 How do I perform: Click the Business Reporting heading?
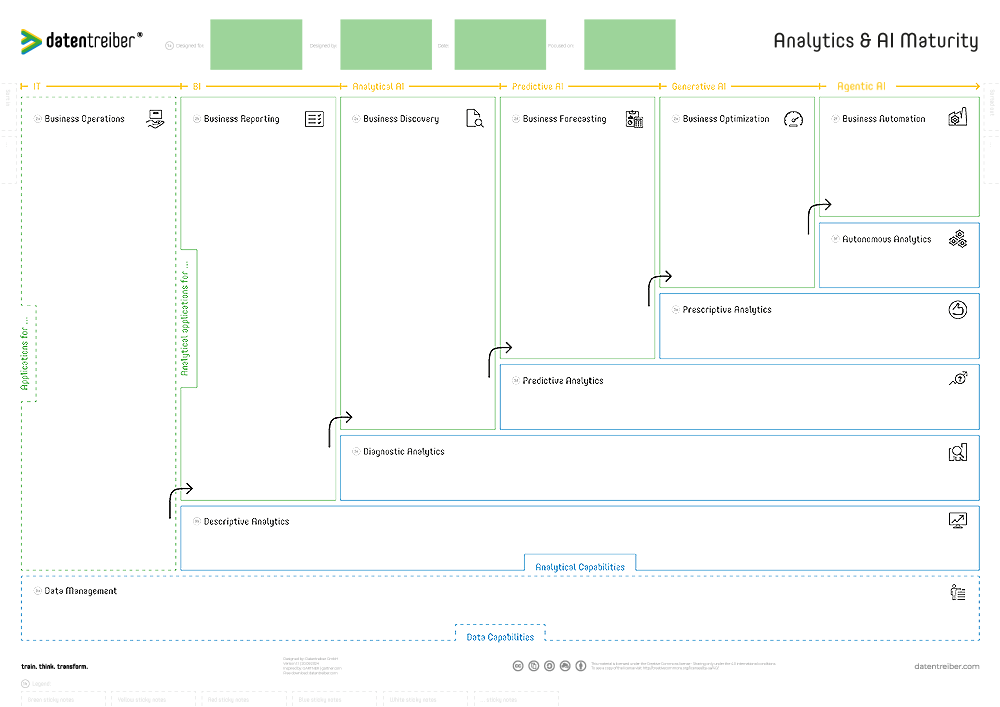click(242, 119)
